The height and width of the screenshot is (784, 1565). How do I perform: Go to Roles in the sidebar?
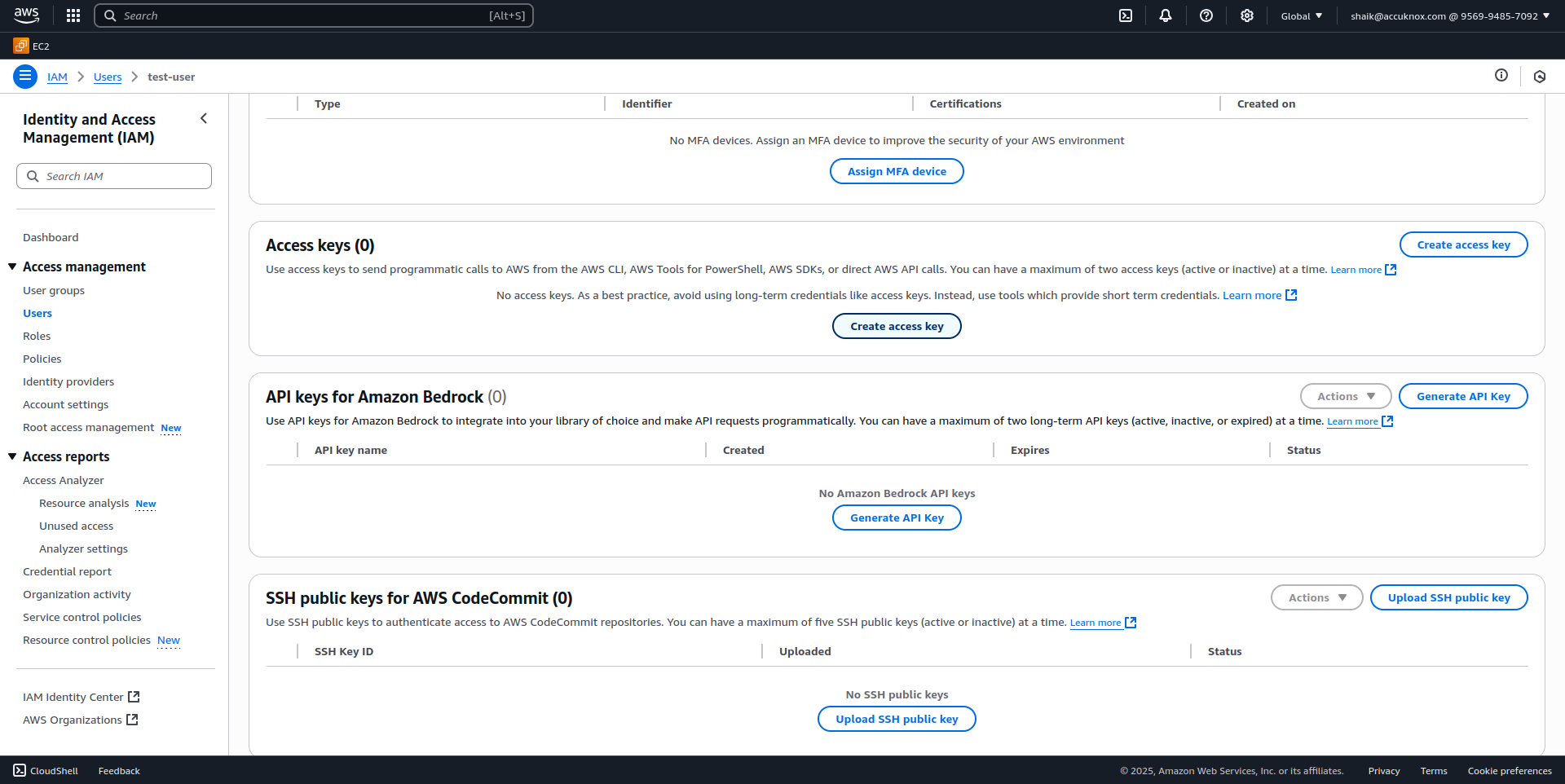(x=37, y=336)
